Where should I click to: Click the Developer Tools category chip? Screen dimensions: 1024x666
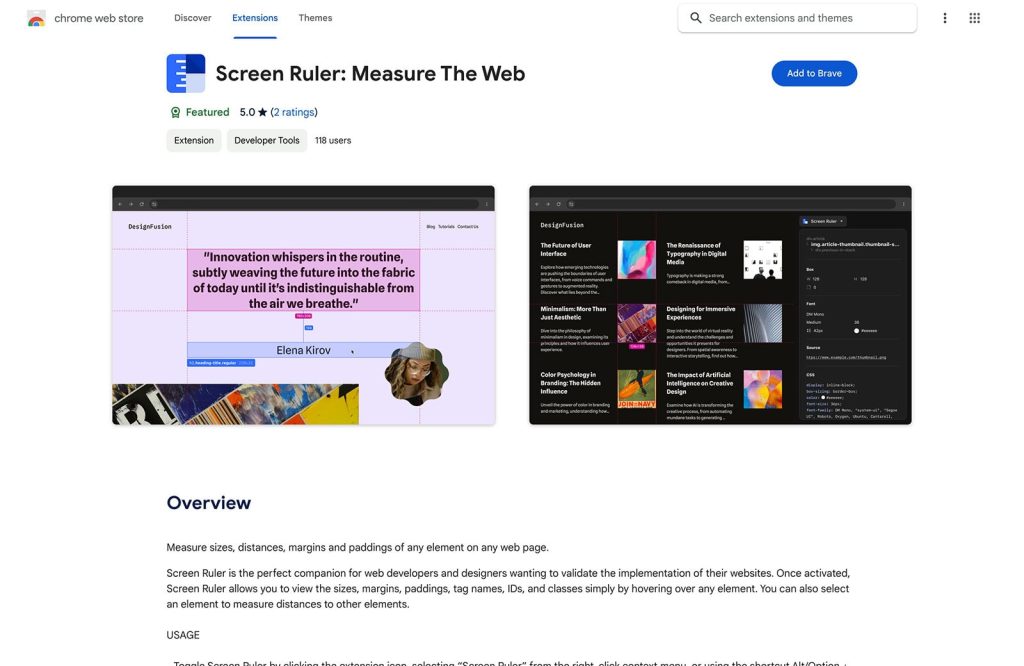click(x=266, y=140)
